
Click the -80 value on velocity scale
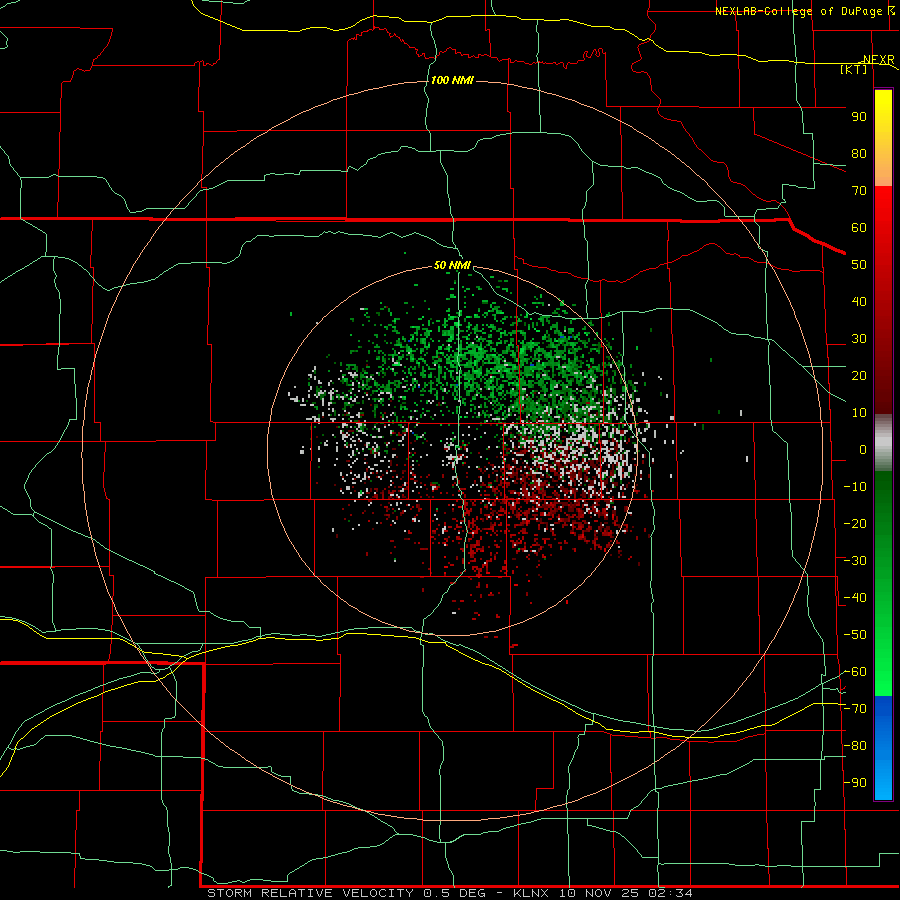(855, 746)
